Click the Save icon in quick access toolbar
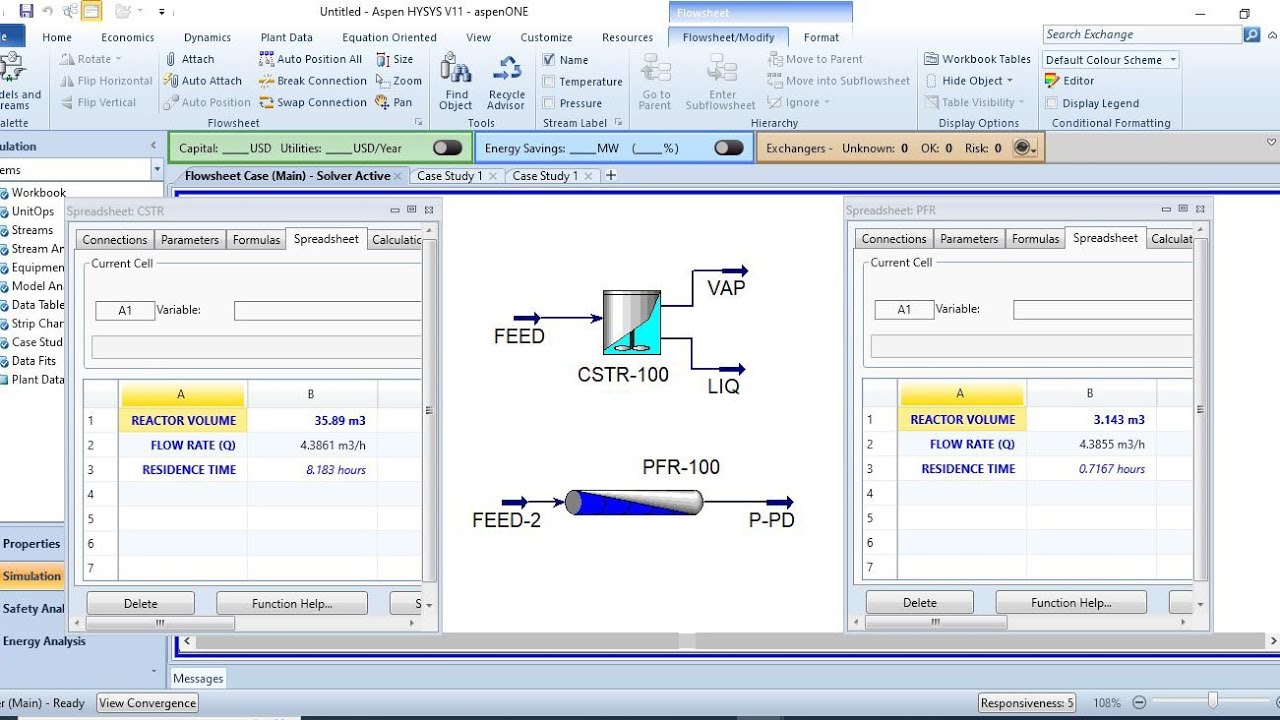Image resolution: width=1280 pixels, height=720 pixels. [26, 11]
